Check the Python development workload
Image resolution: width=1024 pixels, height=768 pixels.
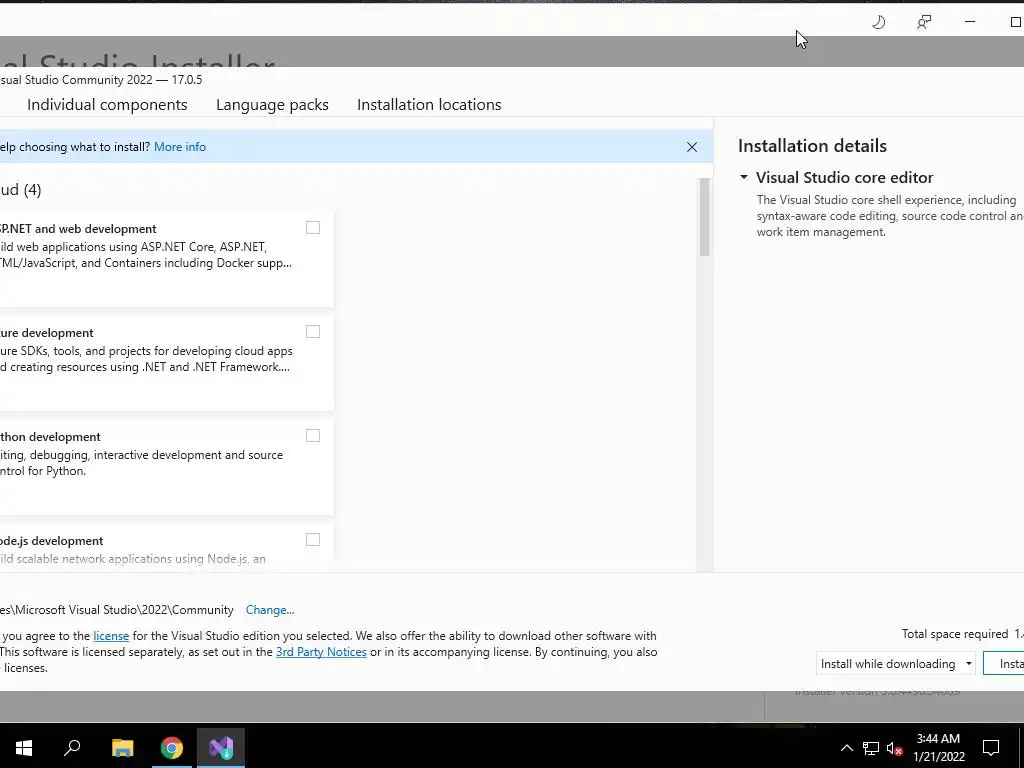(313, 436)
